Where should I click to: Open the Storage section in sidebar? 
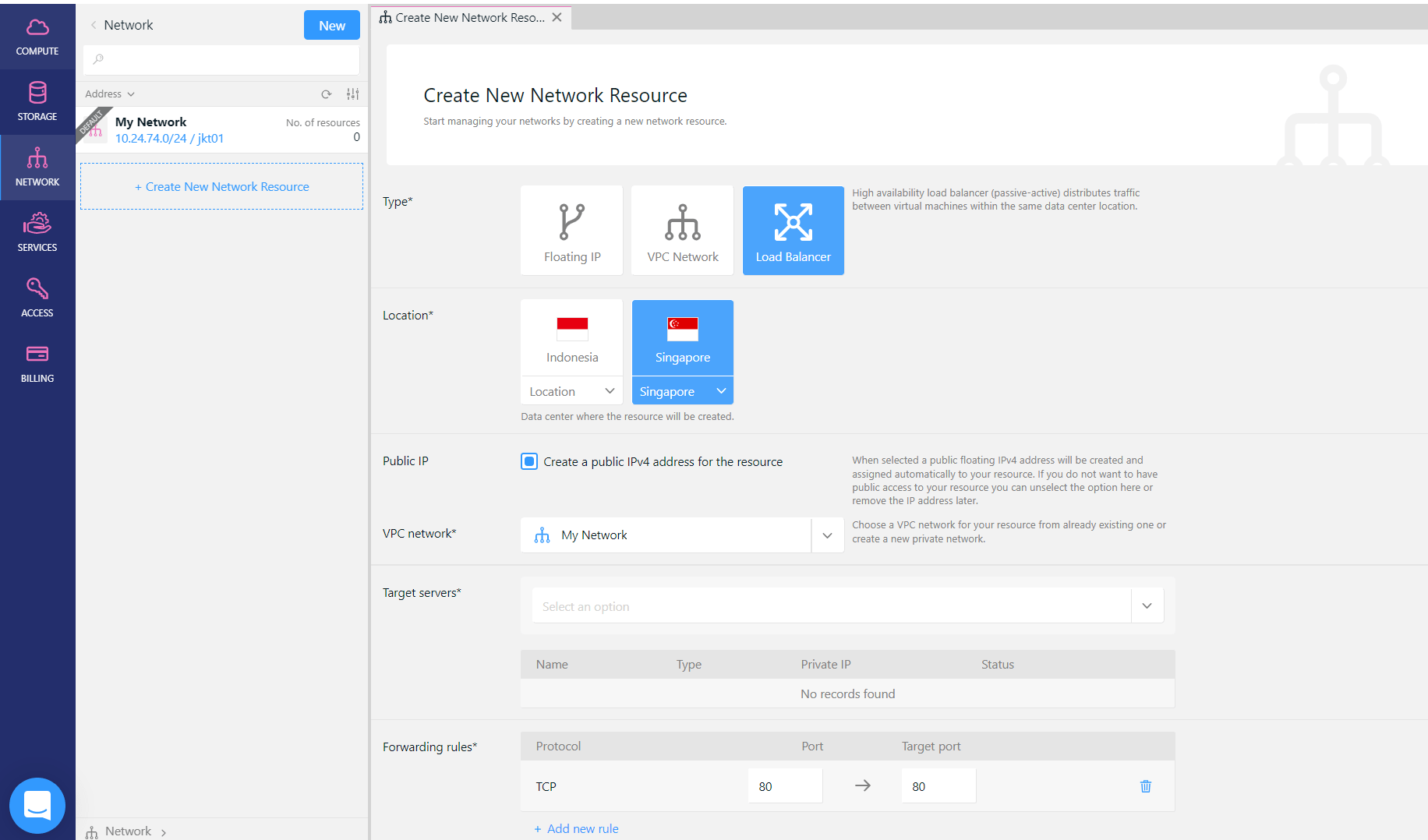37,101
